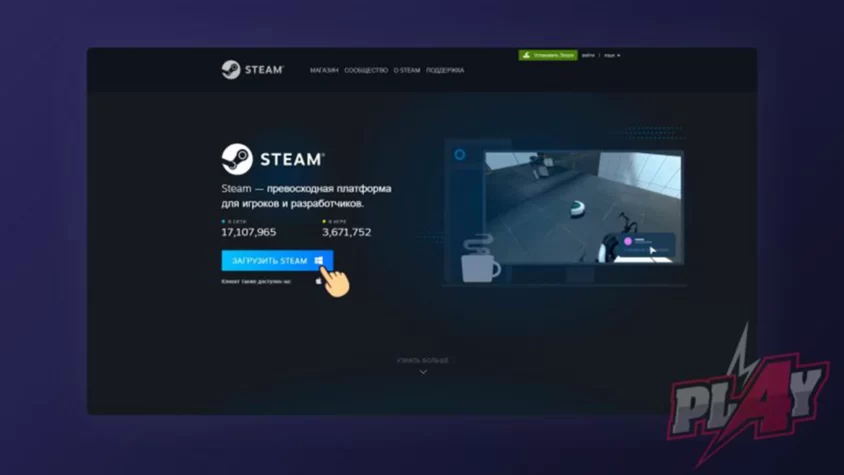This screenshot has height=475, width=844.
Task: Open the СООБЩЕСТВО menu
Action: coord(366,71)
